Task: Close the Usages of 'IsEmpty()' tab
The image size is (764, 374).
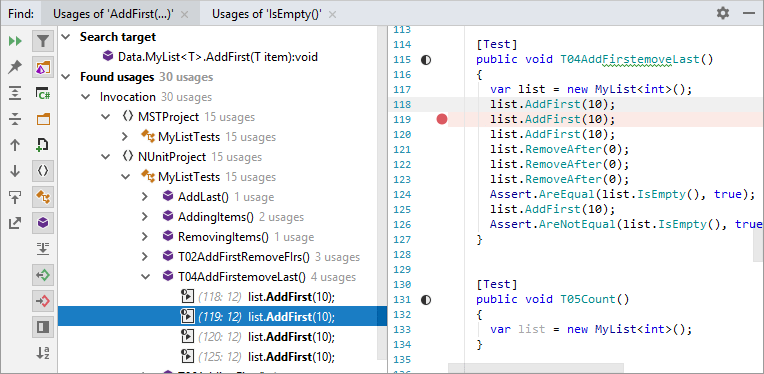Action: [332, 15]
